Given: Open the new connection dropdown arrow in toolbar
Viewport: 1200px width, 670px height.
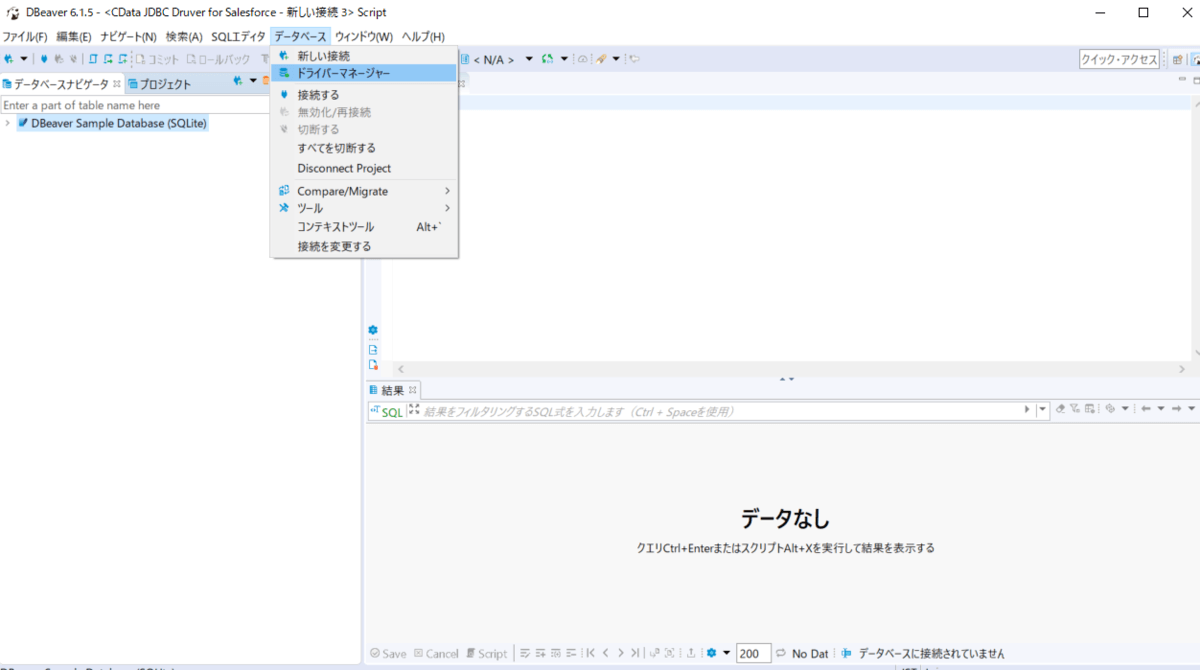Looking at the screenshot, I should [x=24, y=59].
